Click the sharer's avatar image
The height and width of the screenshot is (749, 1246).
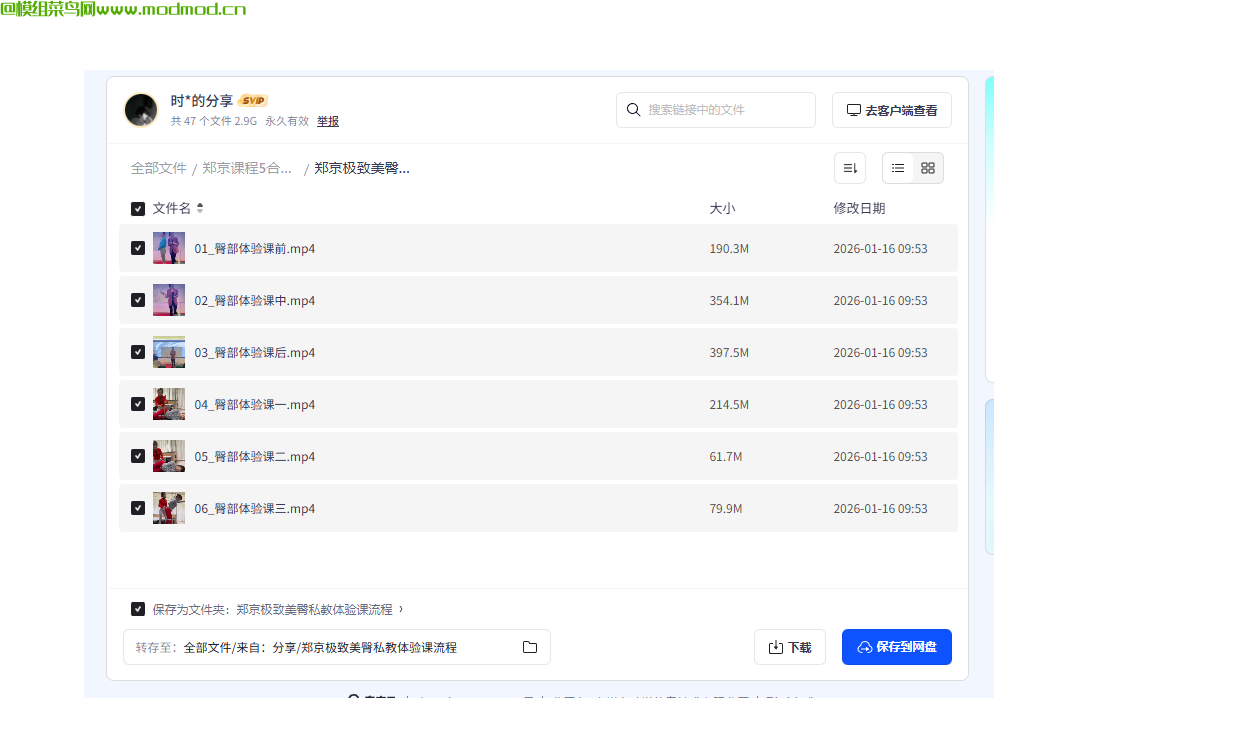[141, 110]
